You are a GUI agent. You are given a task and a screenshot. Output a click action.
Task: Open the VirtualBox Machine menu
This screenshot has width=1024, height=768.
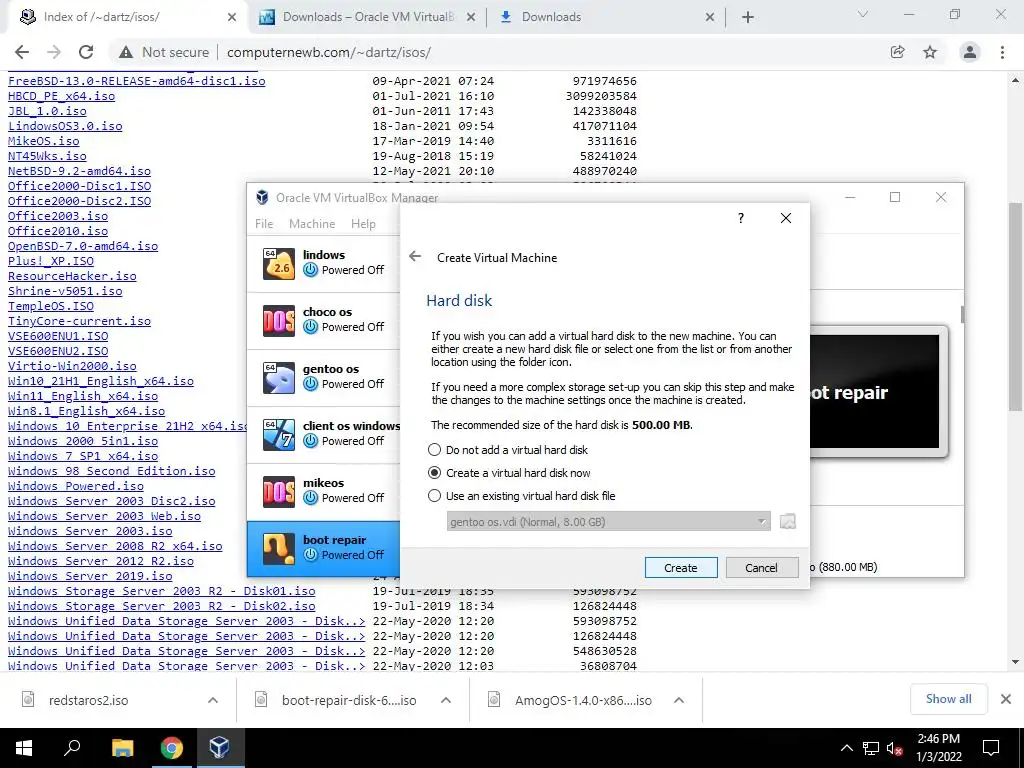pos(312,223)
